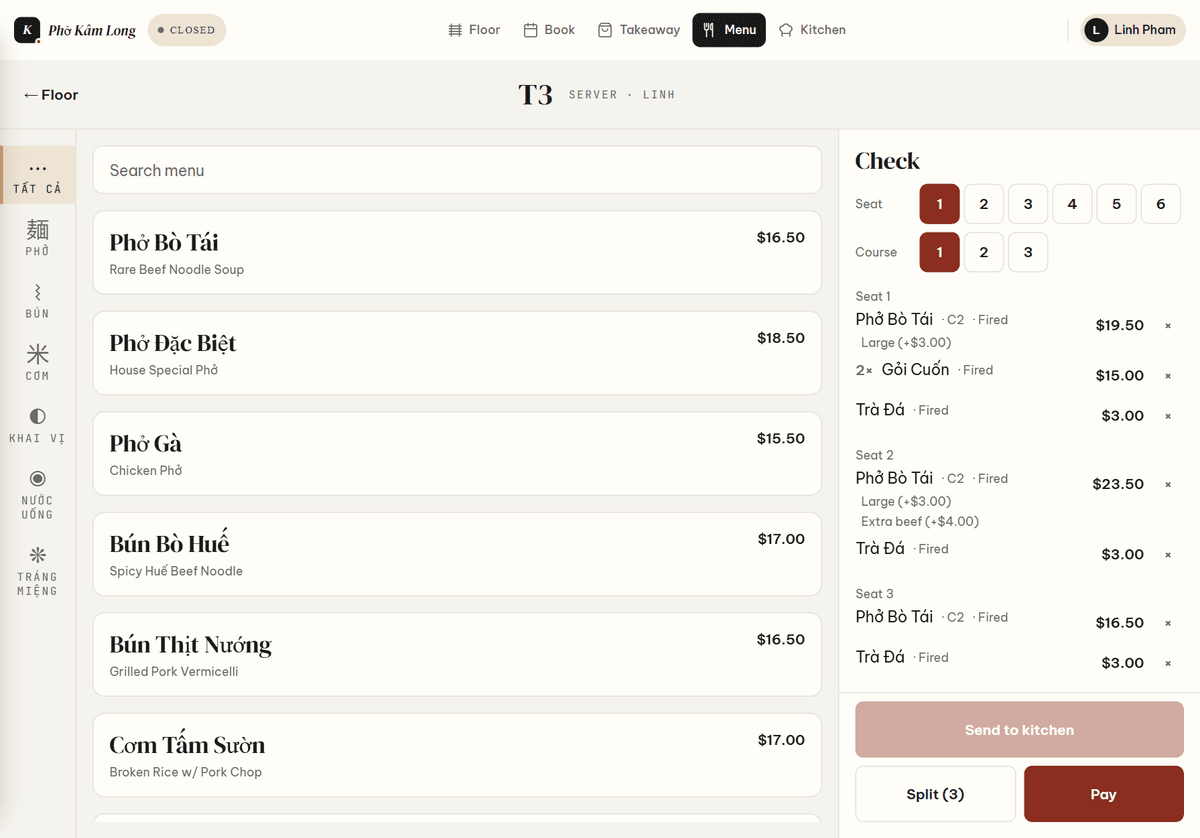Filter menu by Bún category
Screen dimensions: 1200x838
(38, 300)
